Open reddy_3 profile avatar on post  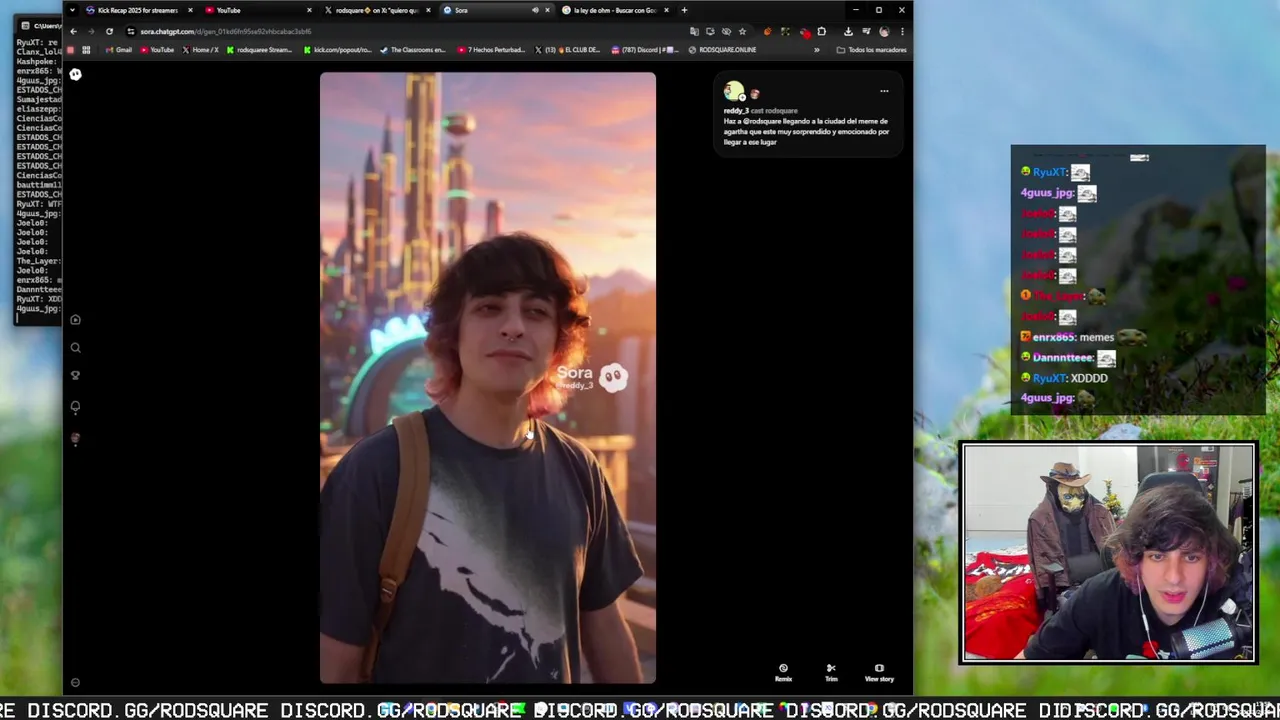(x=734, y=92)
